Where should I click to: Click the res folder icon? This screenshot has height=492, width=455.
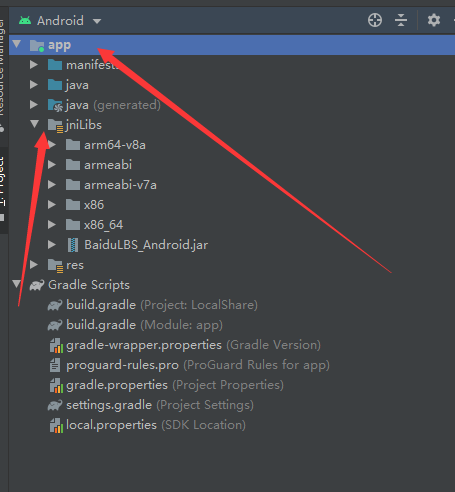[x=55, y=266]
